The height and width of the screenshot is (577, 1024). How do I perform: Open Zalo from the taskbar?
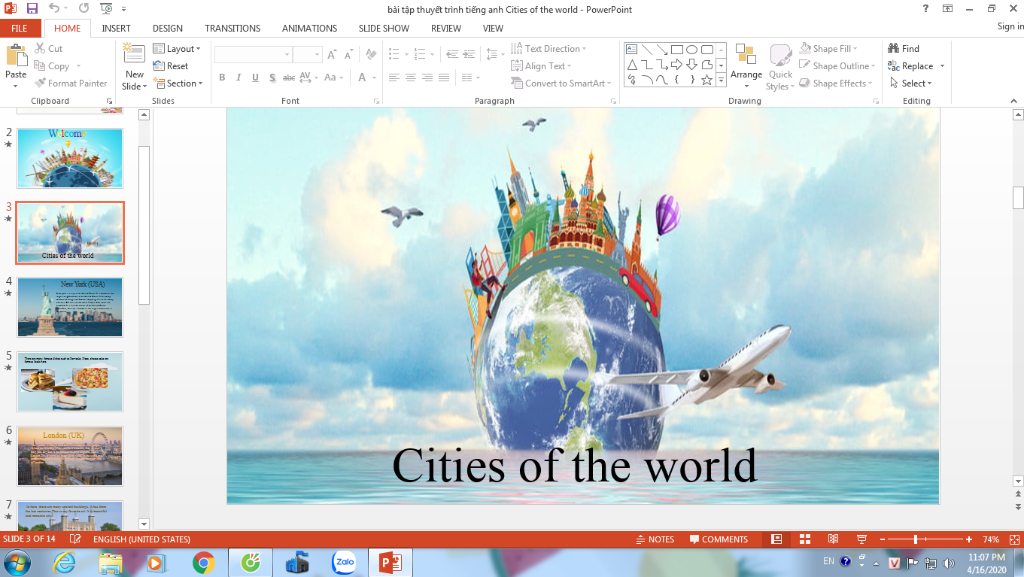coord(344,562)
